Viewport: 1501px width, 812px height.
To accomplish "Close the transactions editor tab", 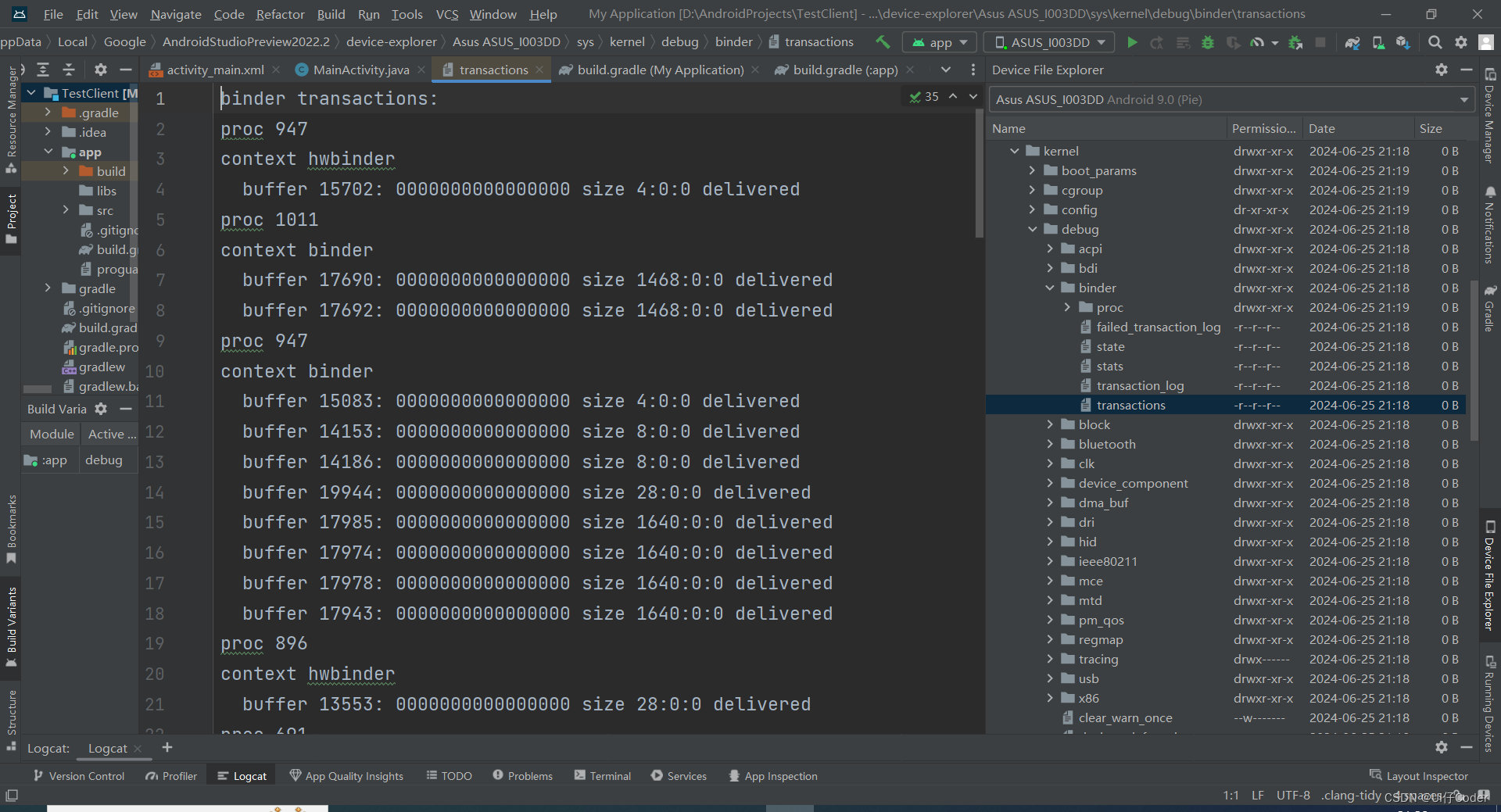I will [539, 70].
